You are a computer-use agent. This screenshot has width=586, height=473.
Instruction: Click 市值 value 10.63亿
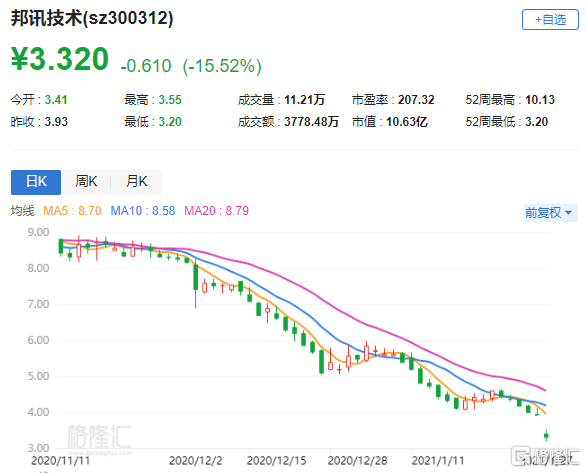(x=407, y=122)
